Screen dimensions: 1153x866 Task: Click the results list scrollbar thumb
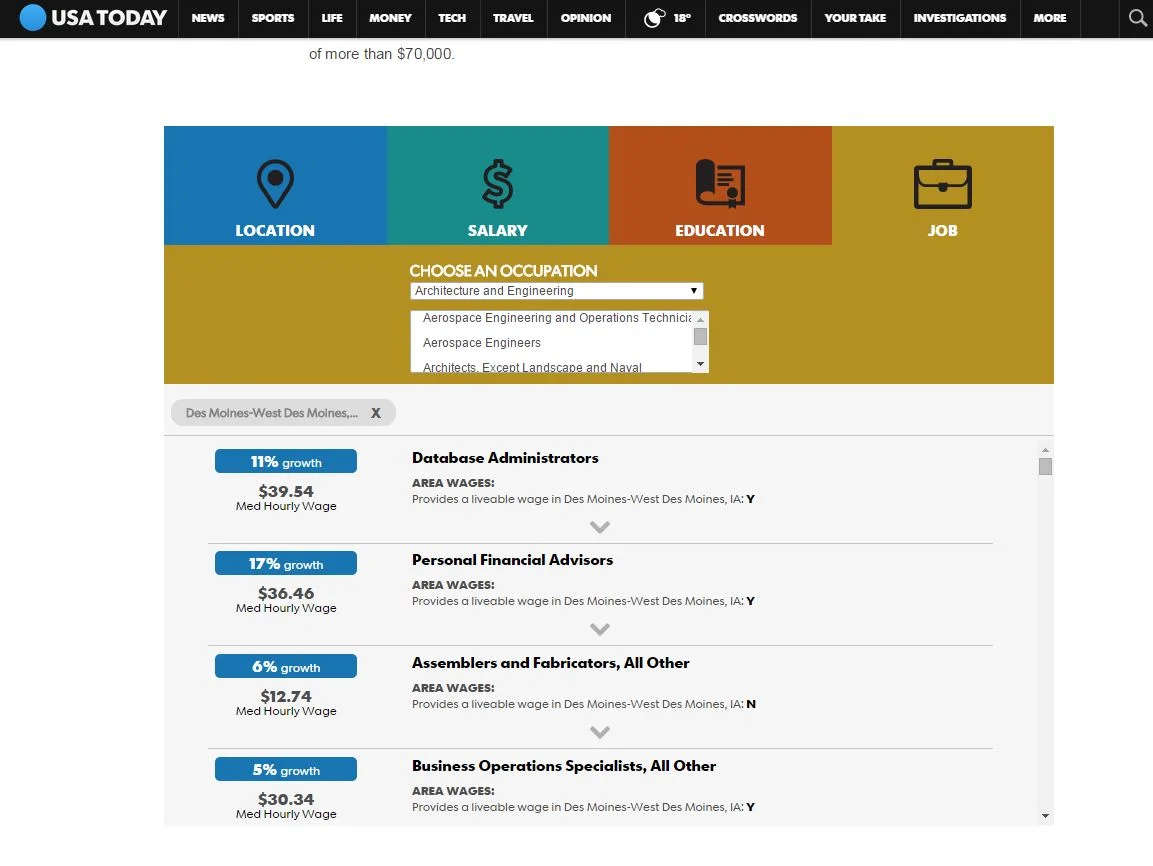[1045, 467]
